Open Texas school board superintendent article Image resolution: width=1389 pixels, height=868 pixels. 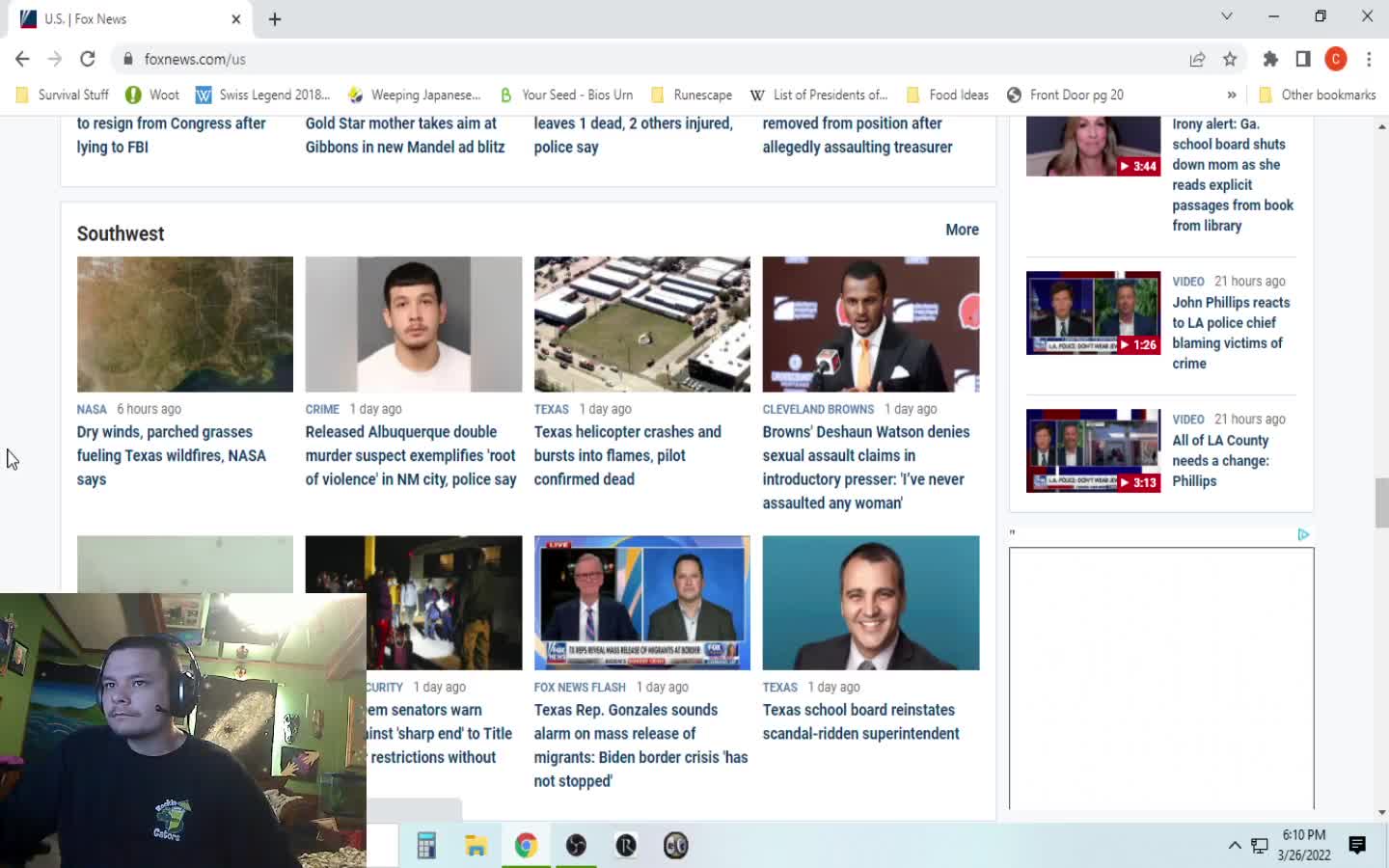click(861, 721)
